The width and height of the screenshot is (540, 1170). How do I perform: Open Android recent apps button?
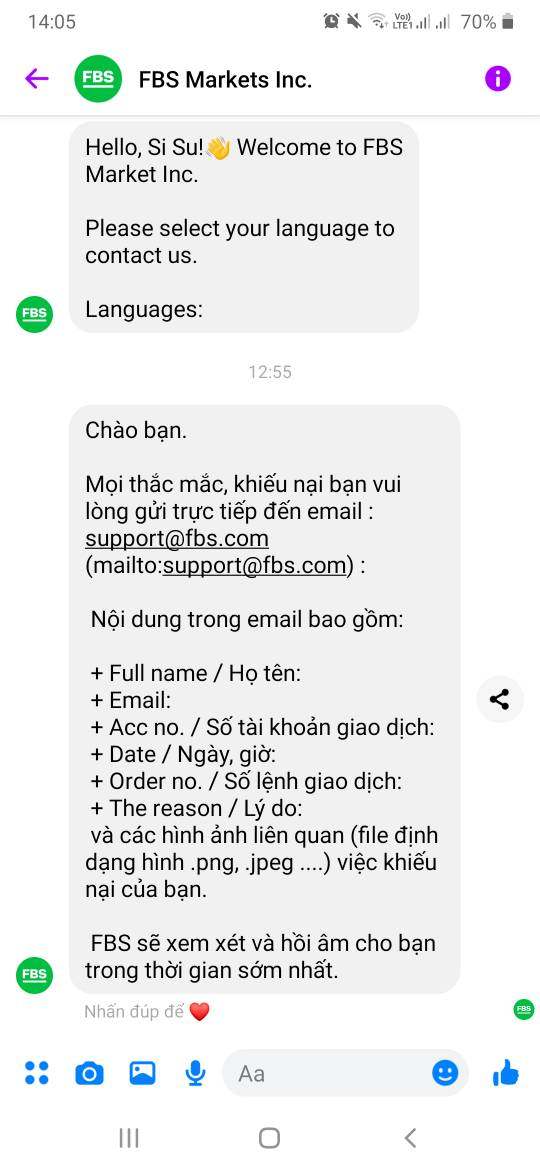[x=129, y=1137]
